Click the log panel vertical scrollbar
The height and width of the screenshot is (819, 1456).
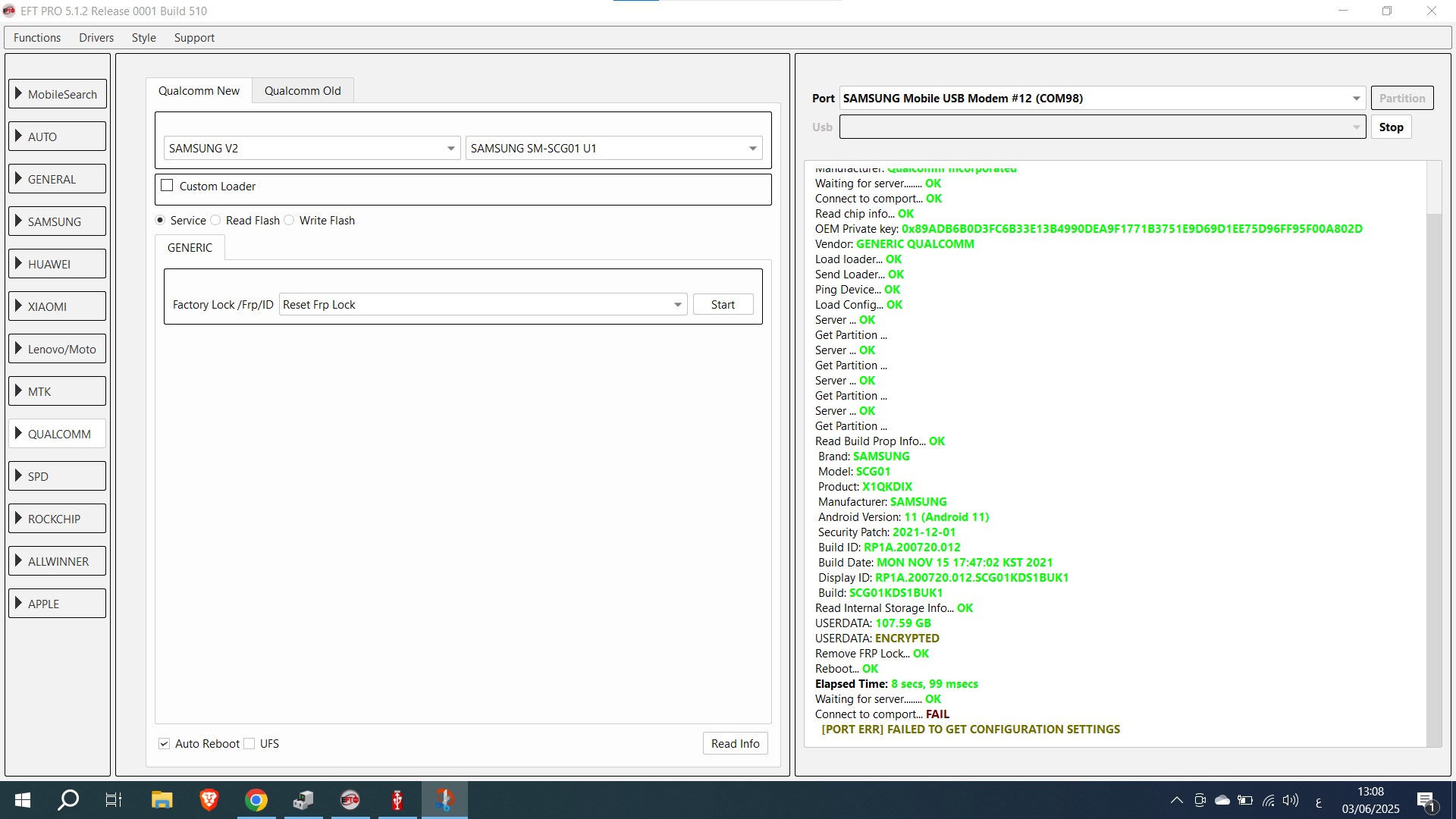(x=1433, y=453)
